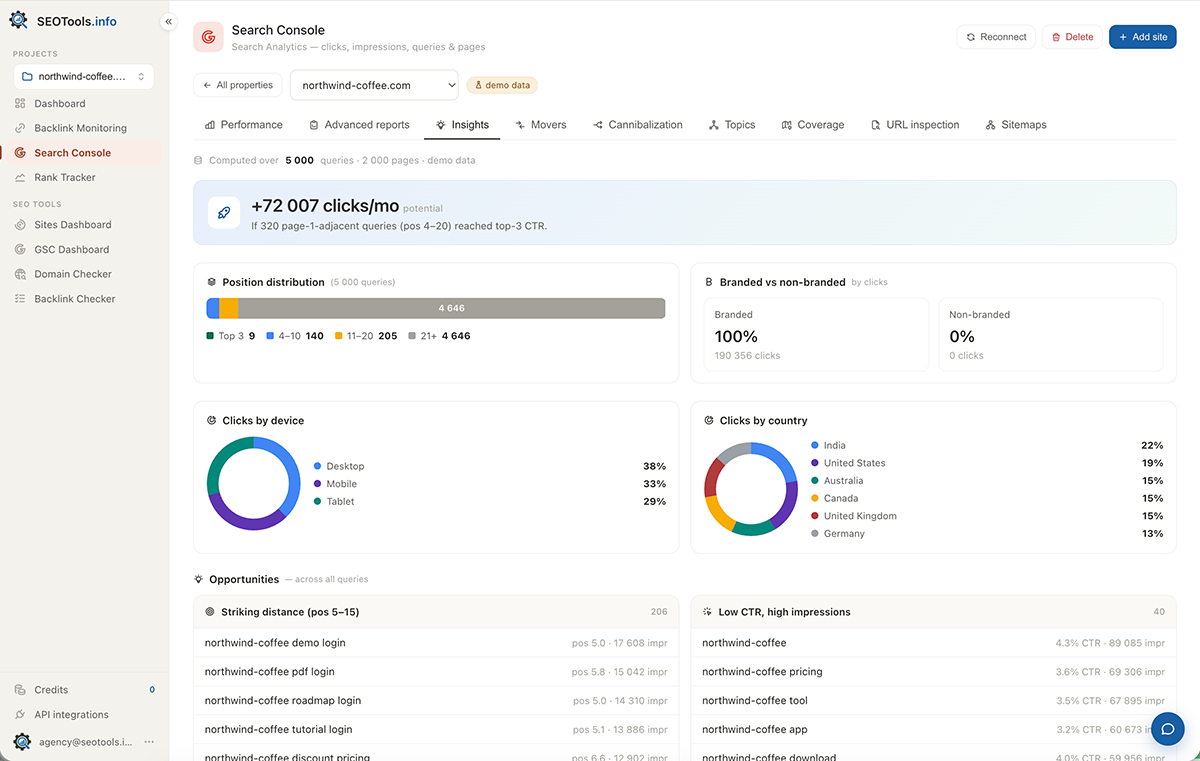1200x761 pixels.
Task: Switch to the Topics tab
Action: (x=732, y=125)
